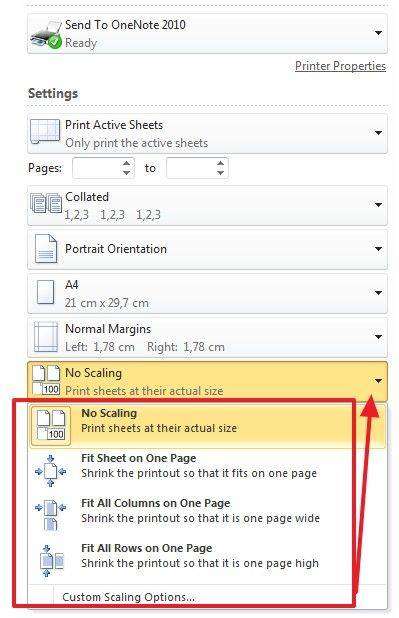Select No Scaling option in the list
Screen dimensions: 399x618
point(207,426)
